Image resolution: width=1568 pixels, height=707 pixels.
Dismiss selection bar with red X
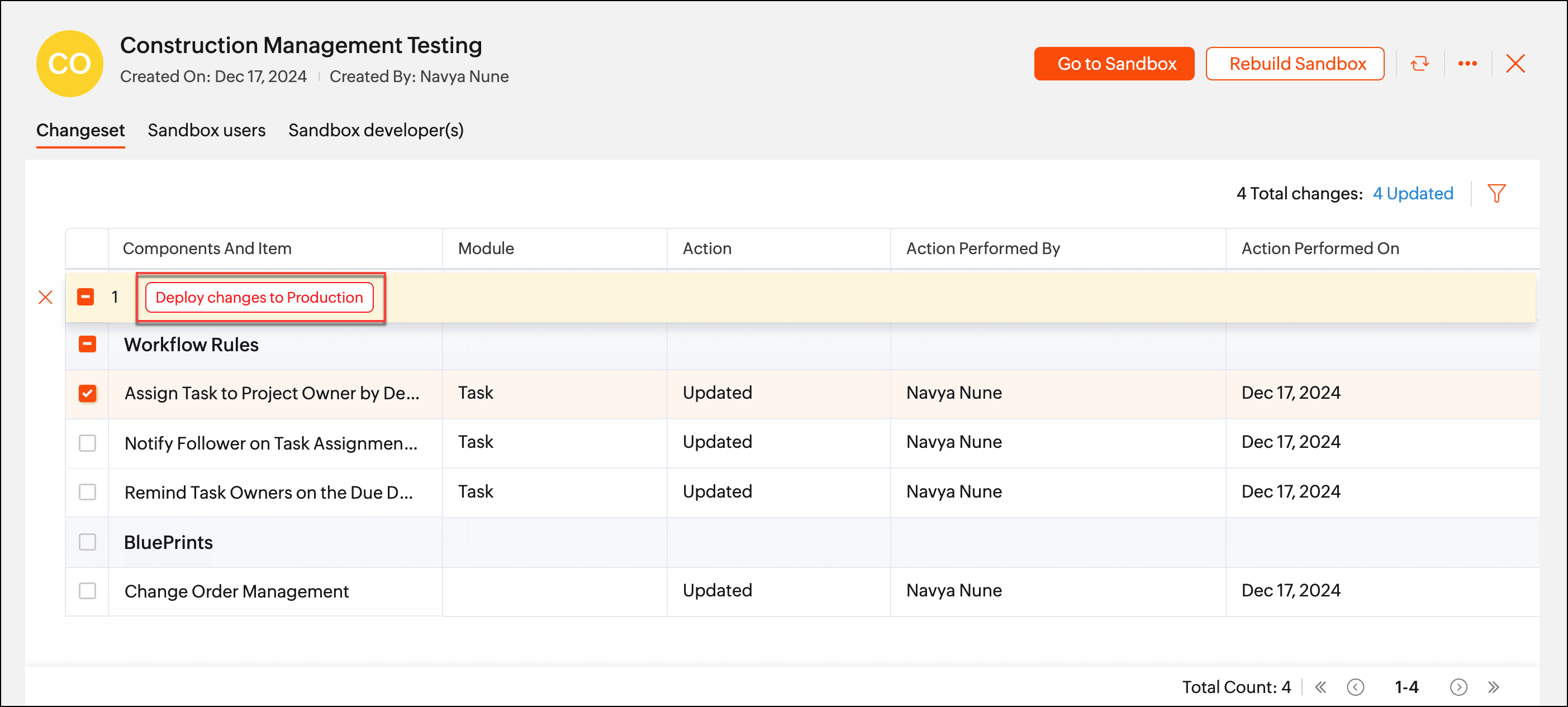[46, 298]
